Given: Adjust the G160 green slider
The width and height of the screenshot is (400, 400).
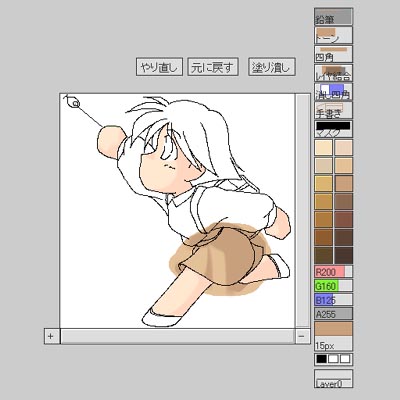Looking at the screenshot, I should click(333, 286).
